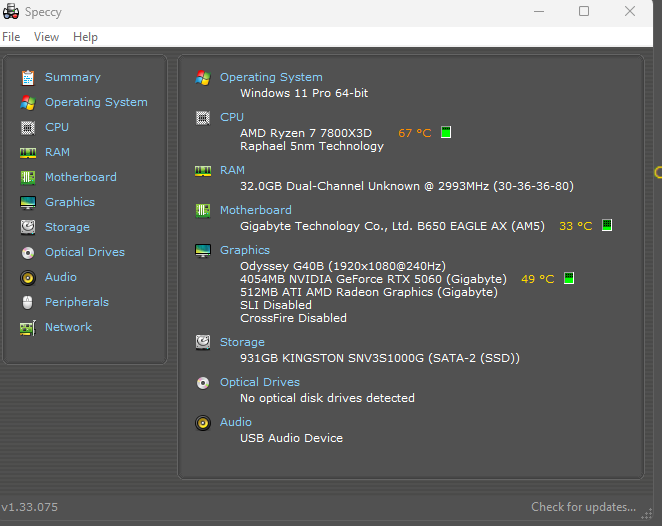This screenshot has height=526, width=662.
Task: Open the View menu
Action: [46, 37]
